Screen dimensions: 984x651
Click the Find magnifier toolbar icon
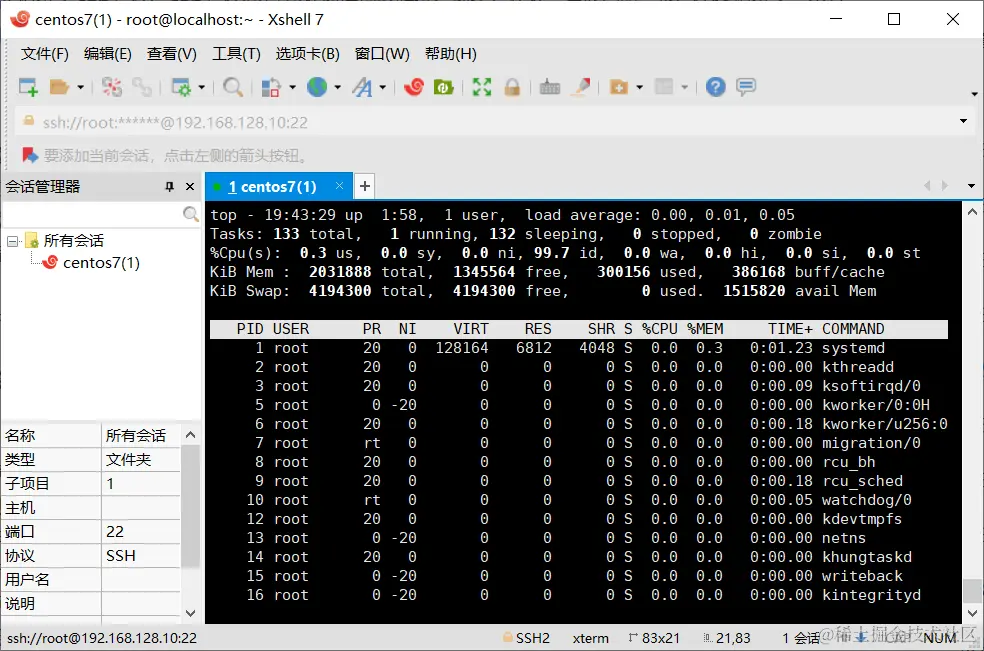233,87
